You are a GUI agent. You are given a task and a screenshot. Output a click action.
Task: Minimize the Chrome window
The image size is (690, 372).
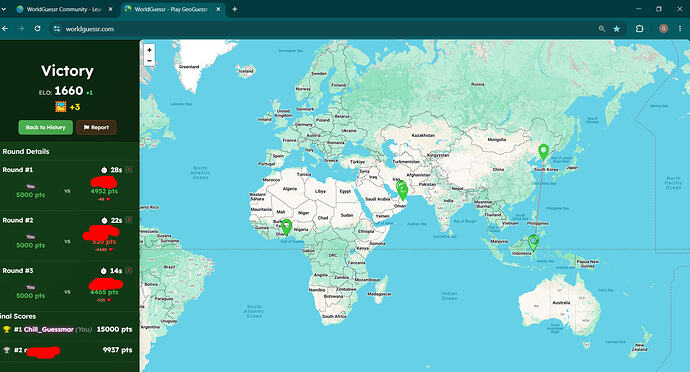pyautogui.click(x=639, y=9)
